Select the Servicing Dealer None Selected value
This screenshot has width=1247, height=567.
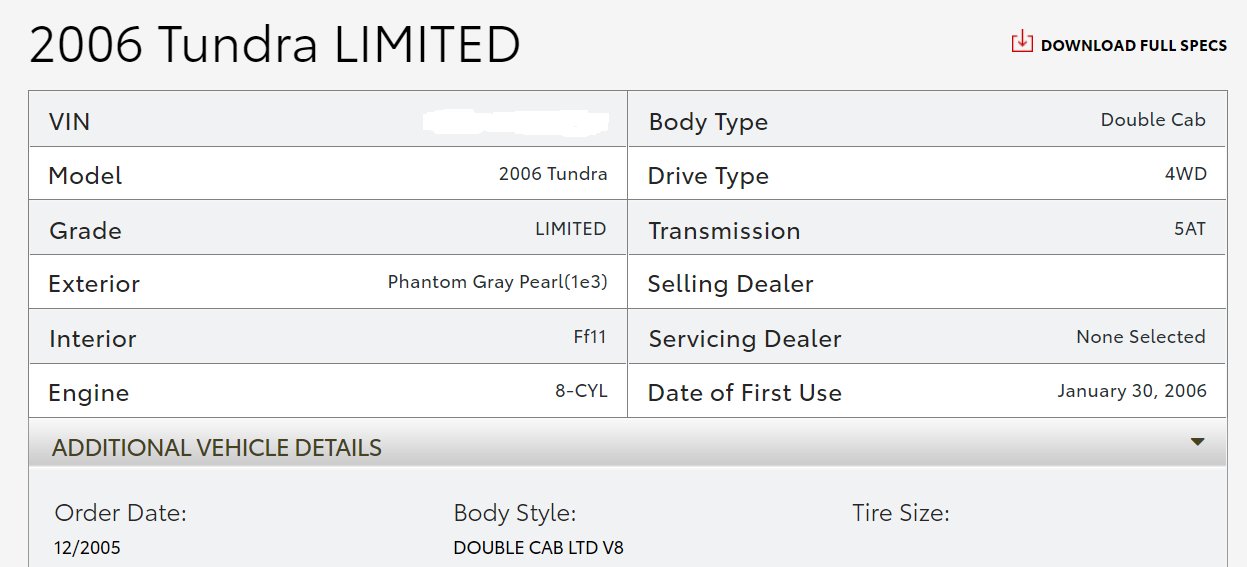coord(1141,337)
